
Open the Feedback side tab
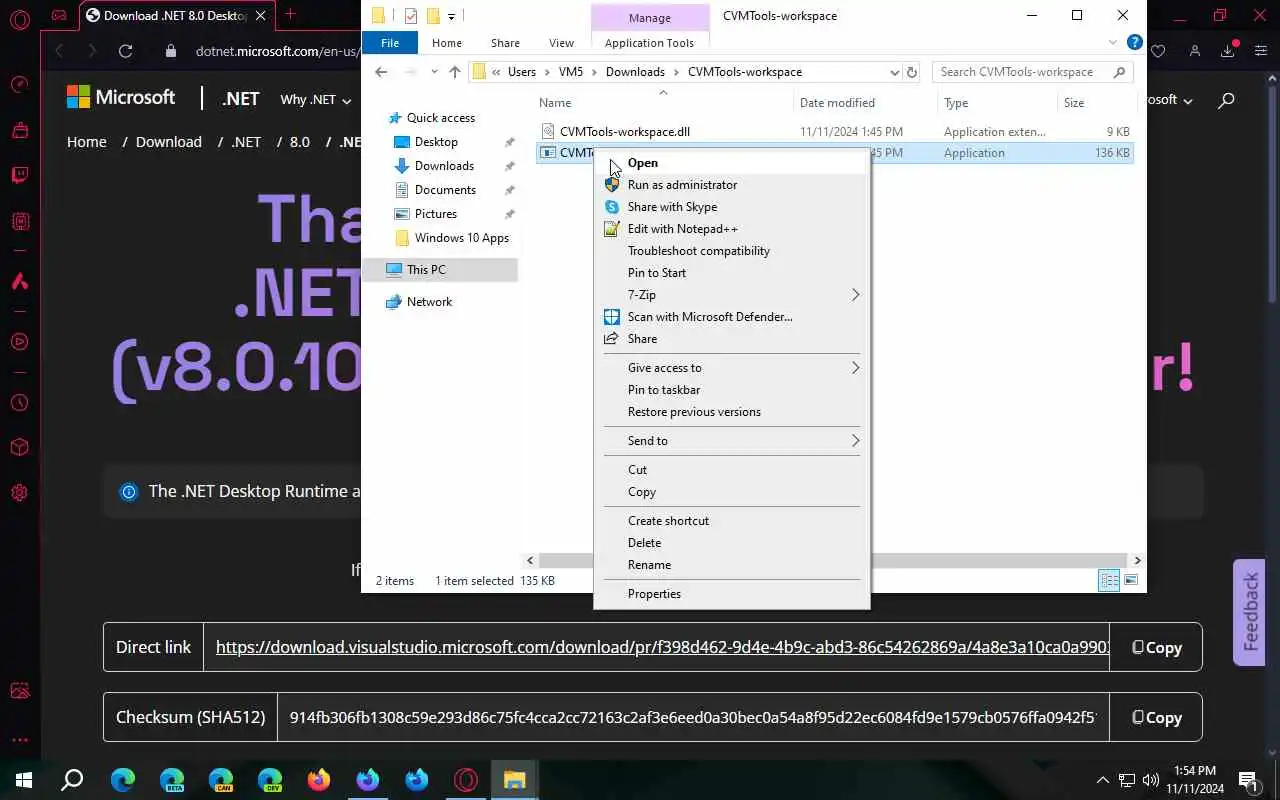[x=1250, y=612]
